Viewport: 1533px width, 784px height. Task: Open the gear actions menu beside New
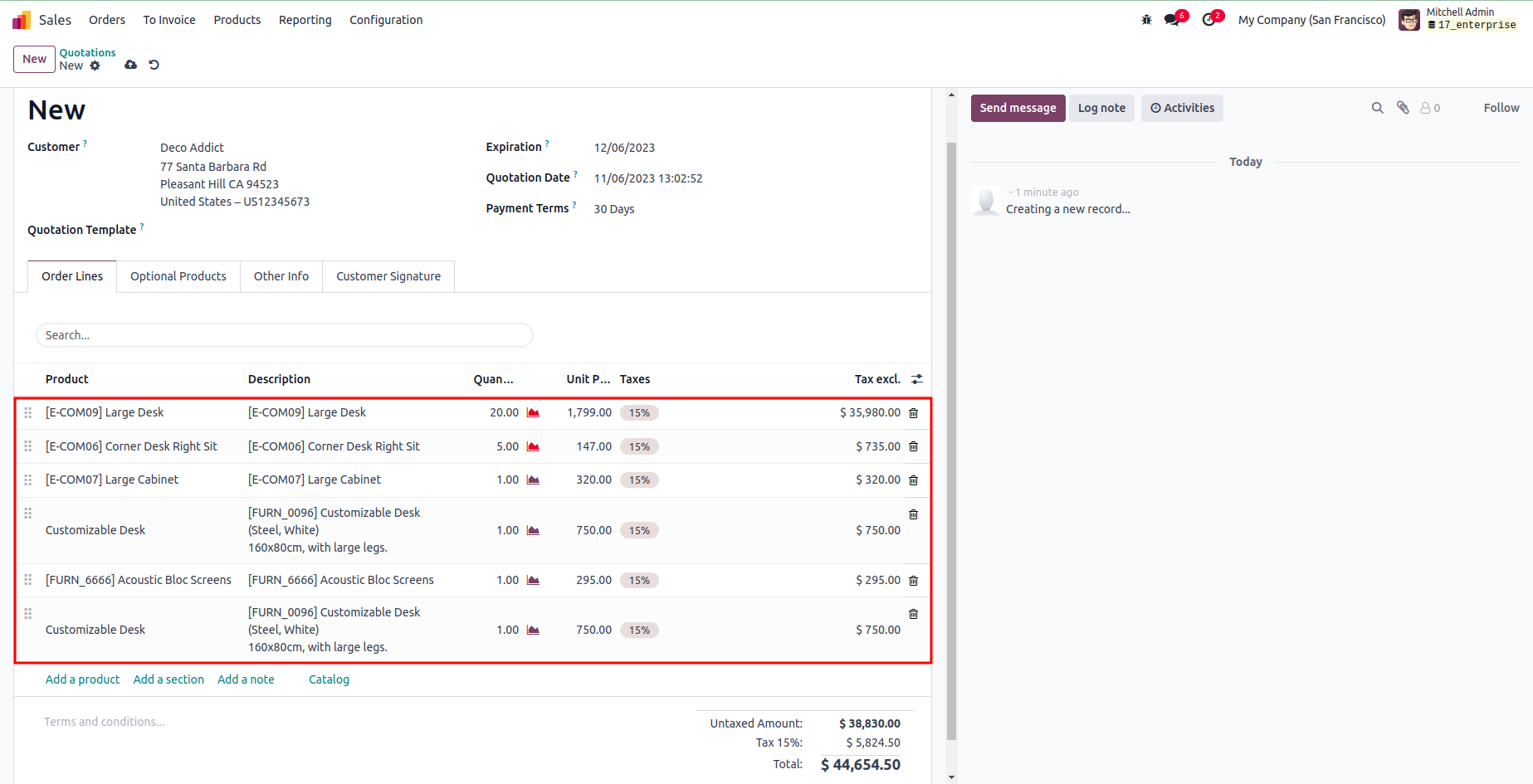click(x=95, y=66)
